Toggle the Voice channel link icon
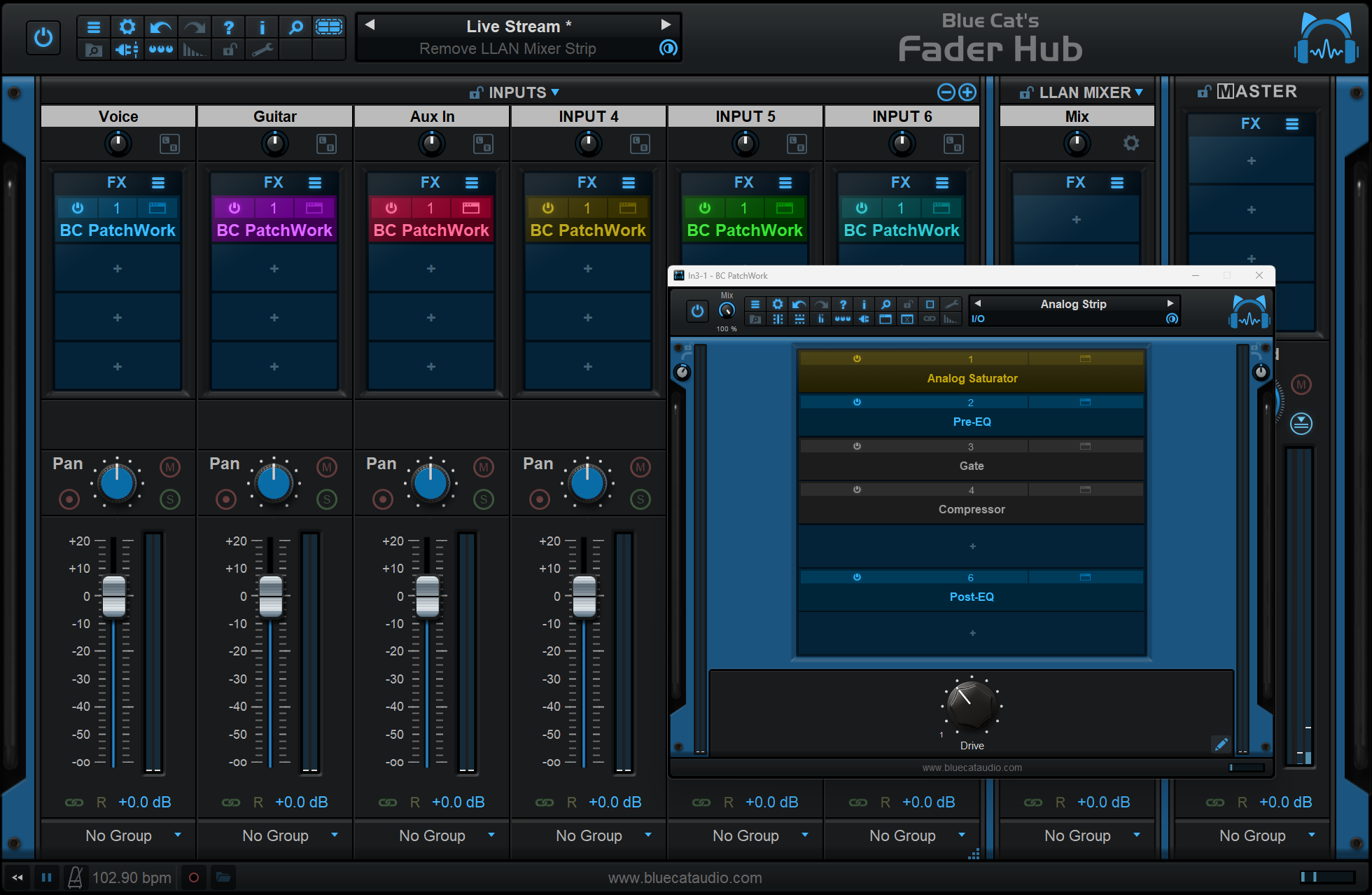 point(74,803)
